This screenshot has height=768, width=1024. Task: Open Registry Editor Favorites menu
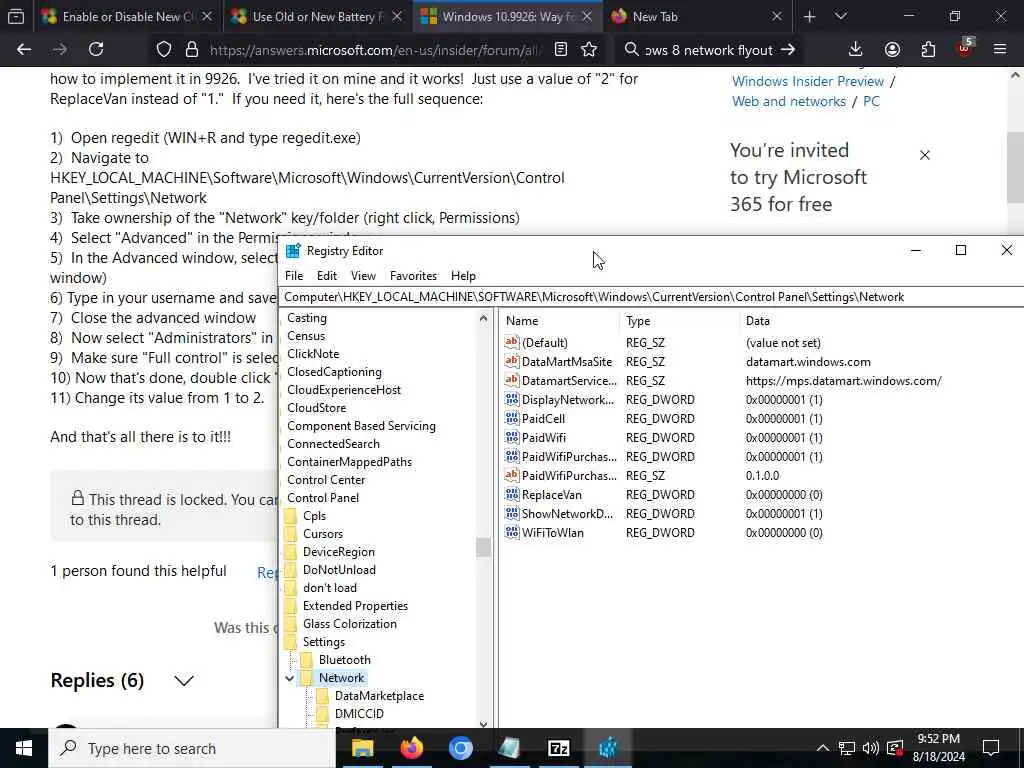413,276
